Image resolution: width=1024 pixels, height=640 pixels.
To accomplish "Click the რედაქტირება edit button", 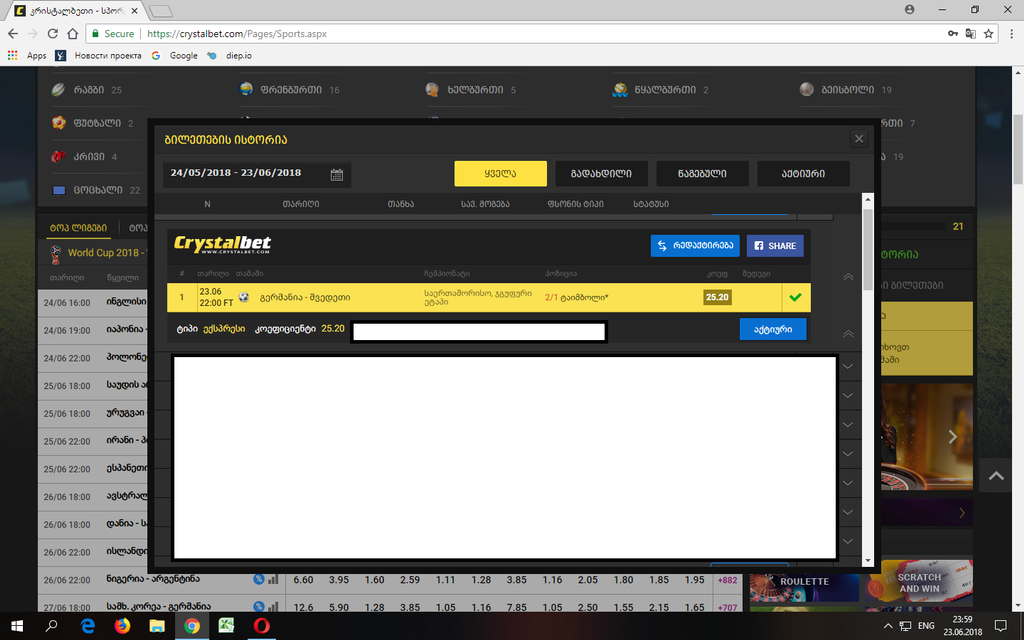I will coord(695,246).
